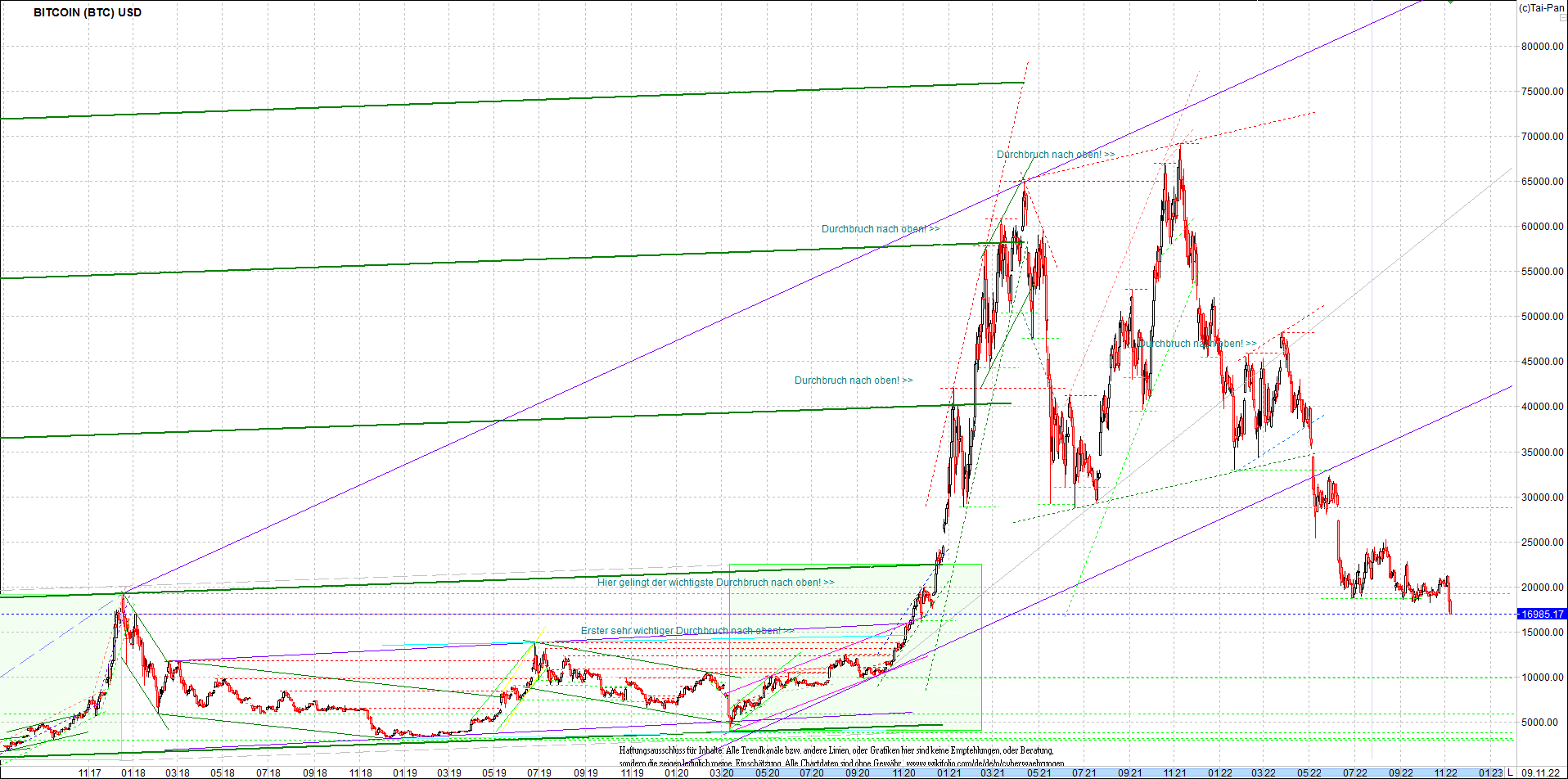The image size is (1568, 779).
Task: Select the 'Erster sehr wichtiger Durchbruch' annotation
Action: pyautogui.click(x=685, y=631)
